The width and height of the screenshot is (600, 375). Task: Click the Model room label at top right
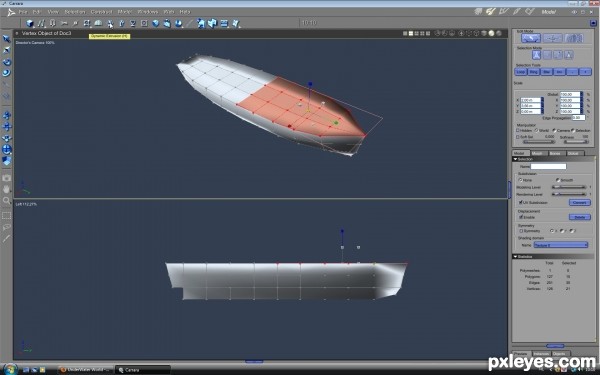[x=548, y=12]
